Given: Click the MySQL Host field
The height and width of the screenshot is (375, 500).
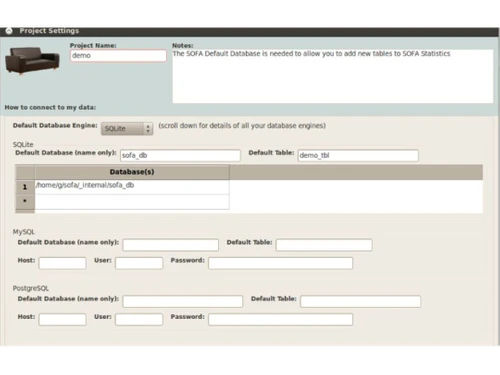Looking at the screenshot, I should (62, 263).
